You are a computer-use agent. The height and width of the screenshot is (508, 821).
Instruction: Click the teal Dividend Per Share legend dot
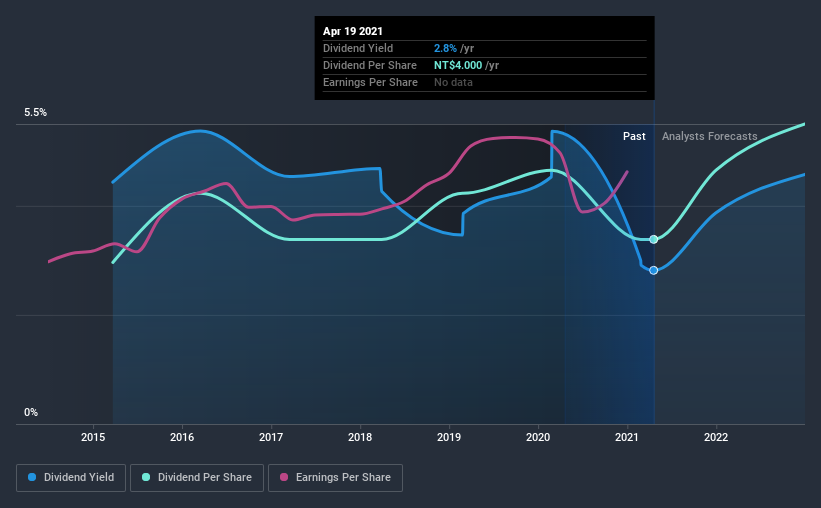click(146, 477)
